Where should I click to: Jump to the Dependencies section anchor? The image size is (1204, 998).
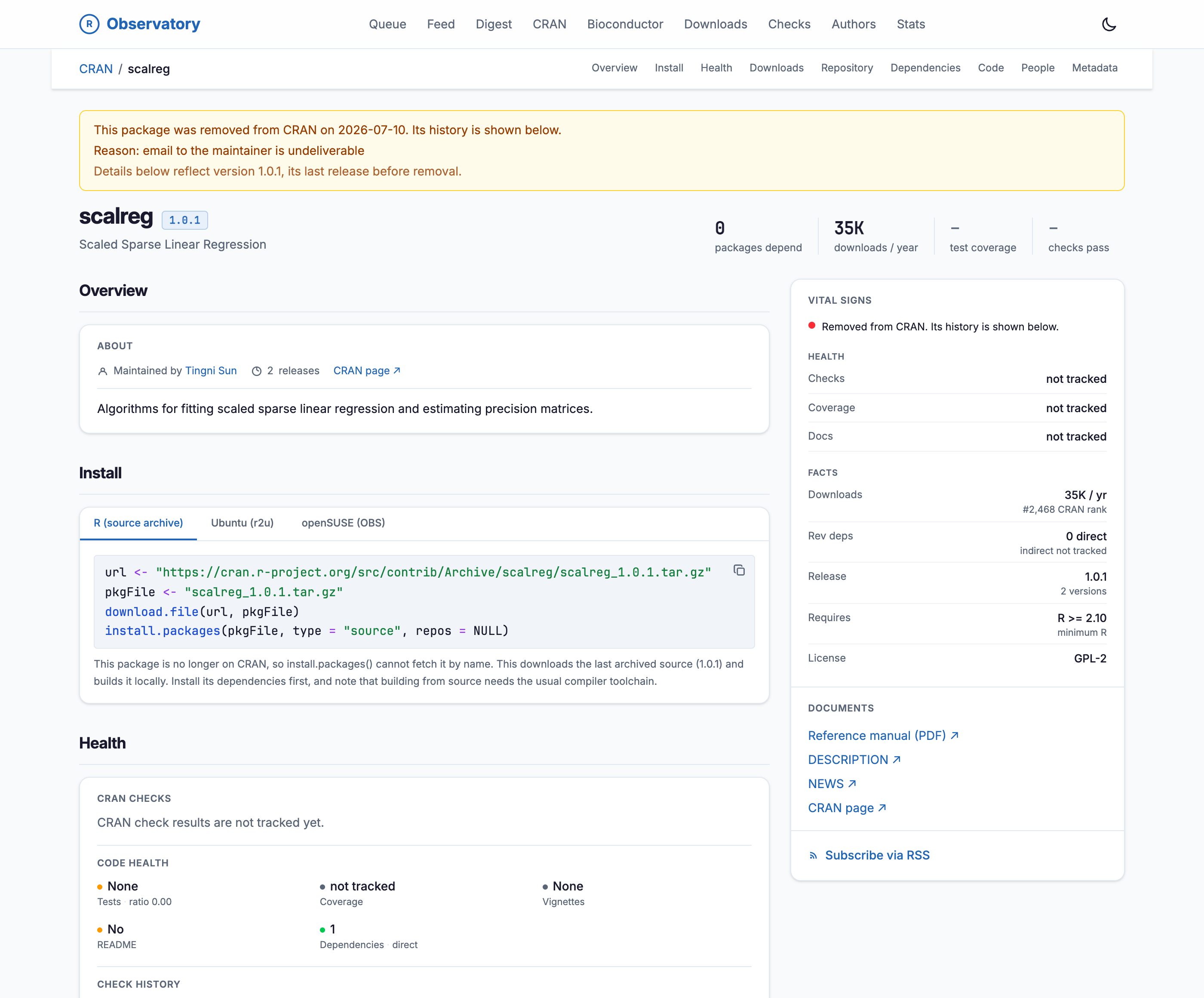925,68
